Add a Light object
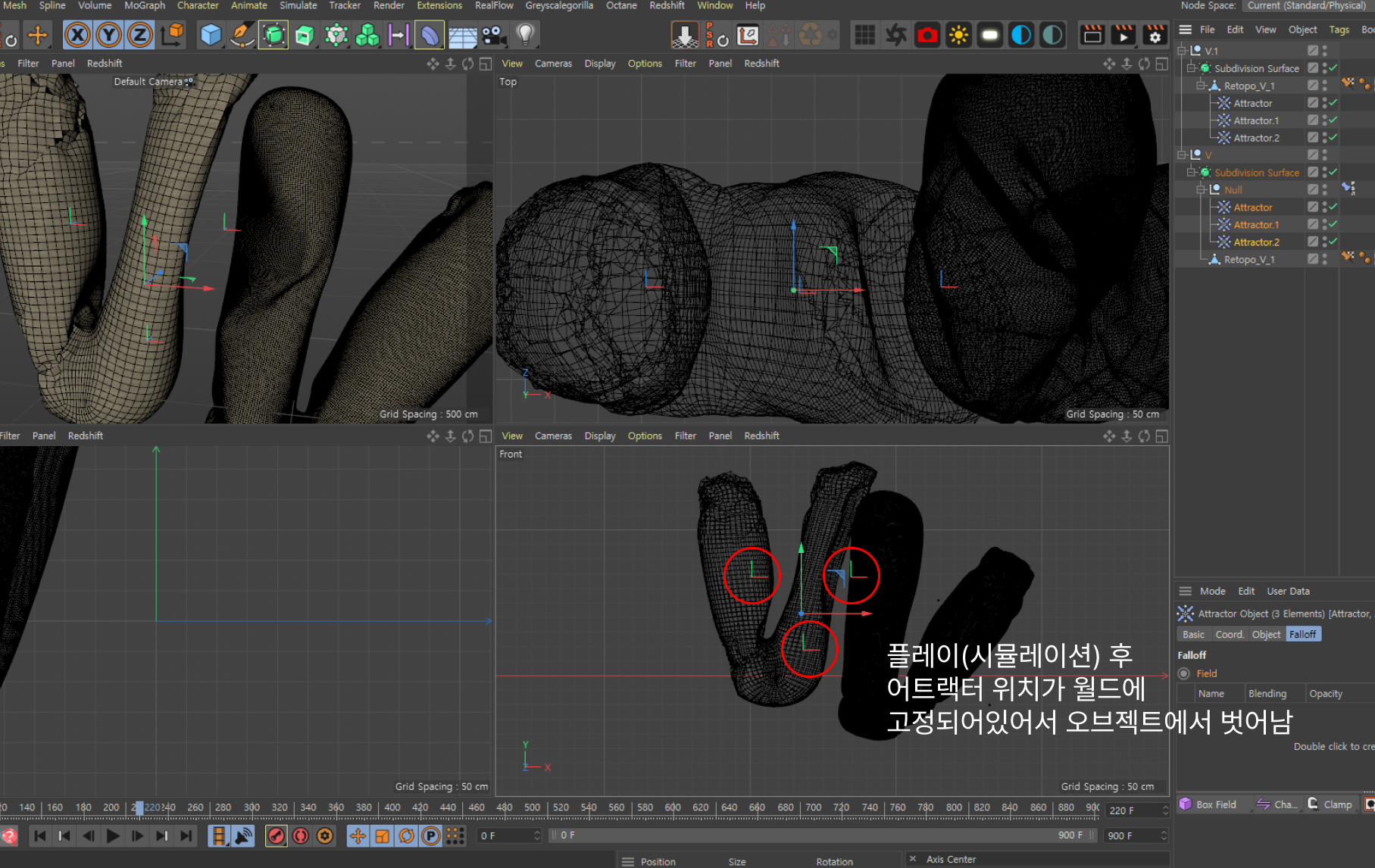Screen dimensions: 1375x868 (525, 35)
